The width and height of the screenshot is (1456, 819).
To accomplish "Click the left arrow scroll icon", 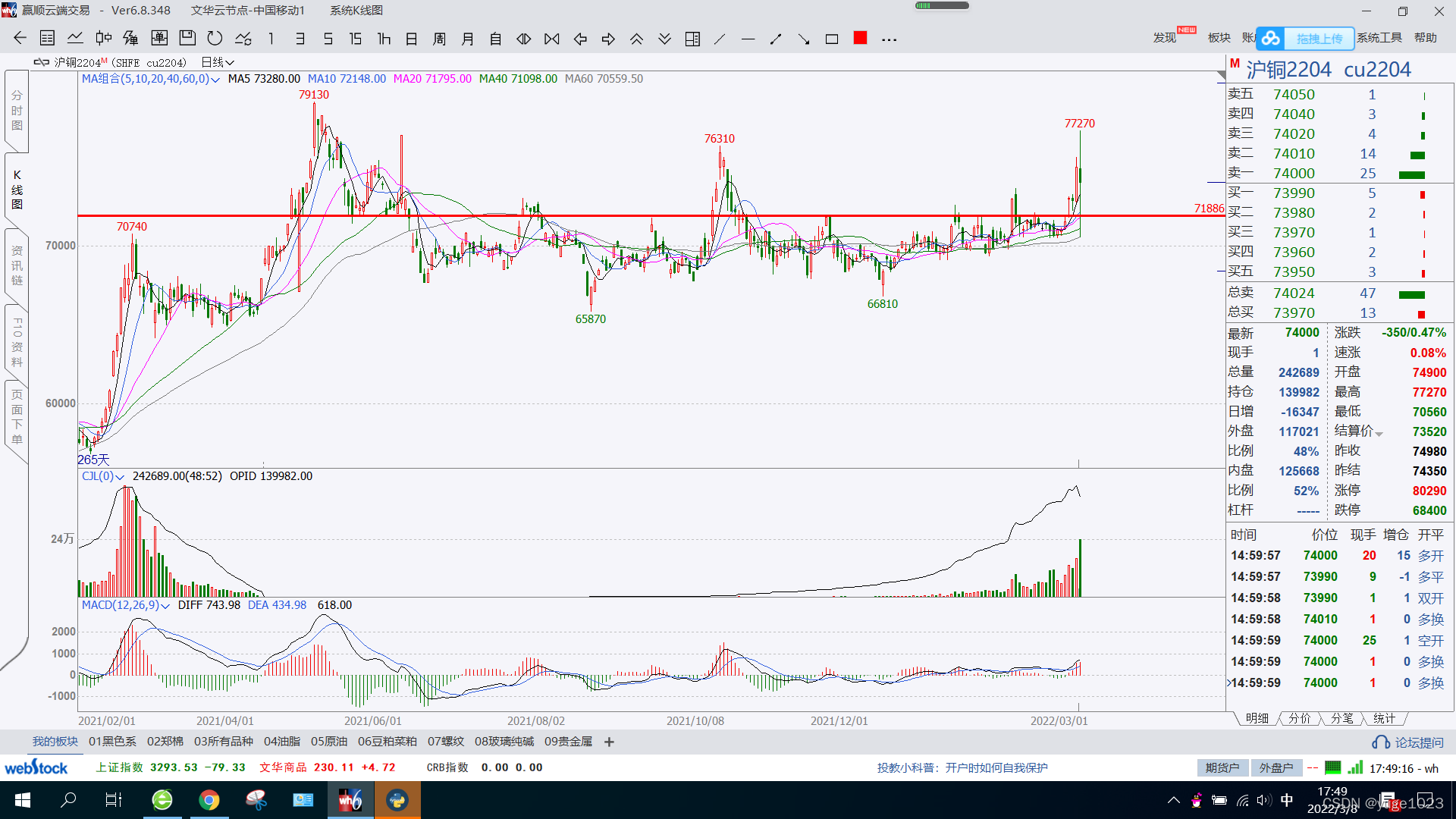I will click(x=580, y=39).
